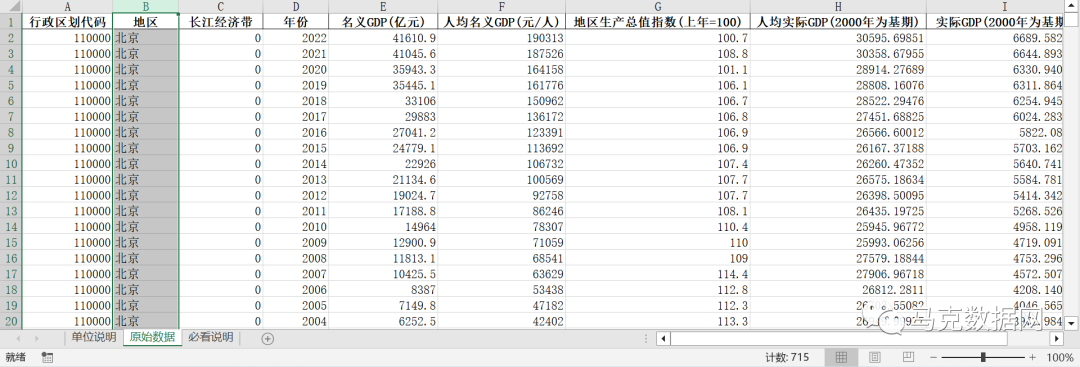Image resolution: width=1080 pixels, height=367 pixels.
Task: Click the 人均实际GDP header cell
Action: 839,21
